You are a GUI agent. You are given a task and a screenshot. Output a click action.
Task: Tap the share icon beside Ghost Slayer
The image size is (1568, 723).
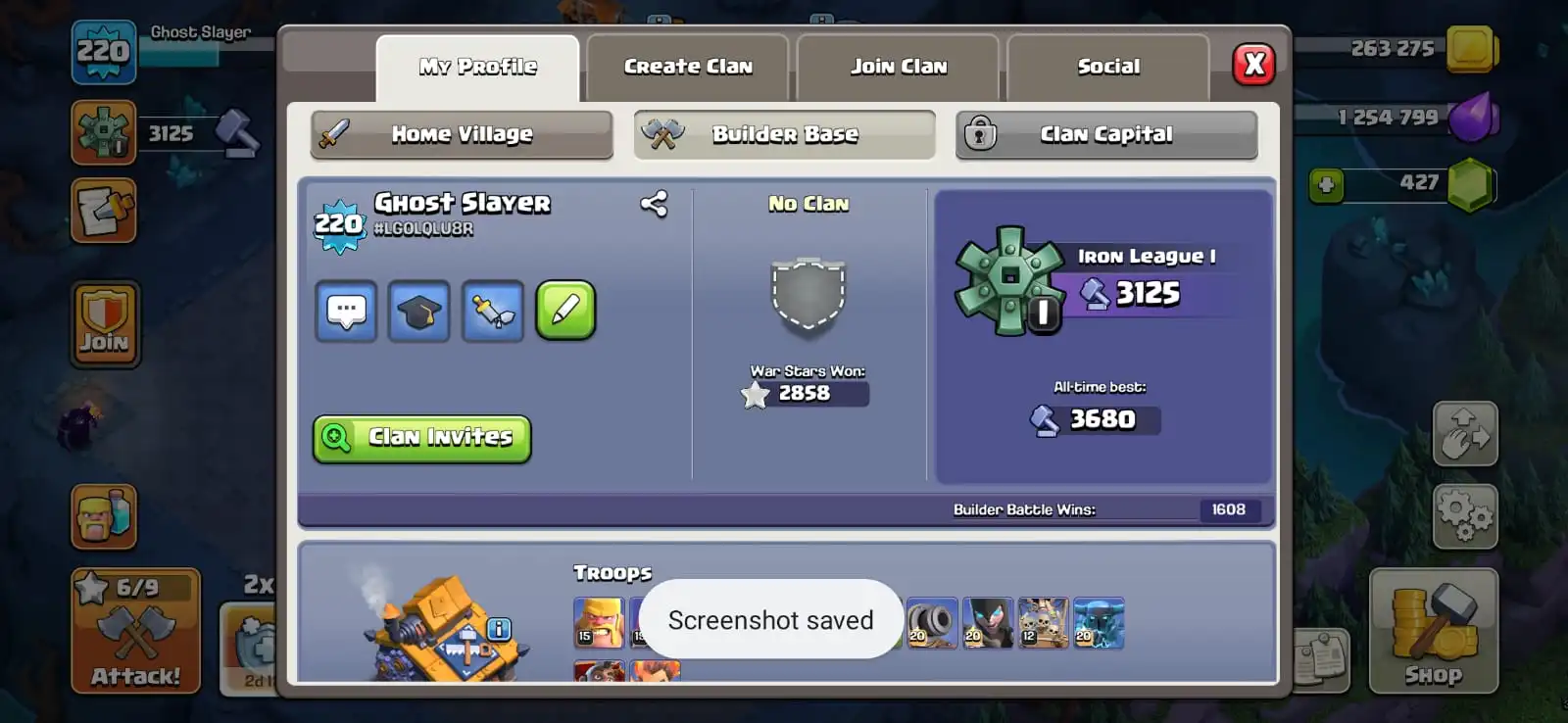[654, 204]
